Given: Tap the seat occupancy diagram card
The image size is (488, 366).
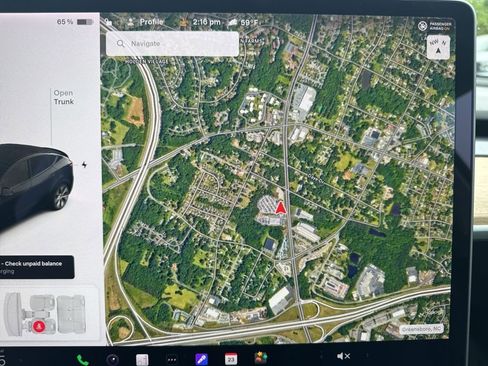Looking at the screenshot, I should click(48, 314).
